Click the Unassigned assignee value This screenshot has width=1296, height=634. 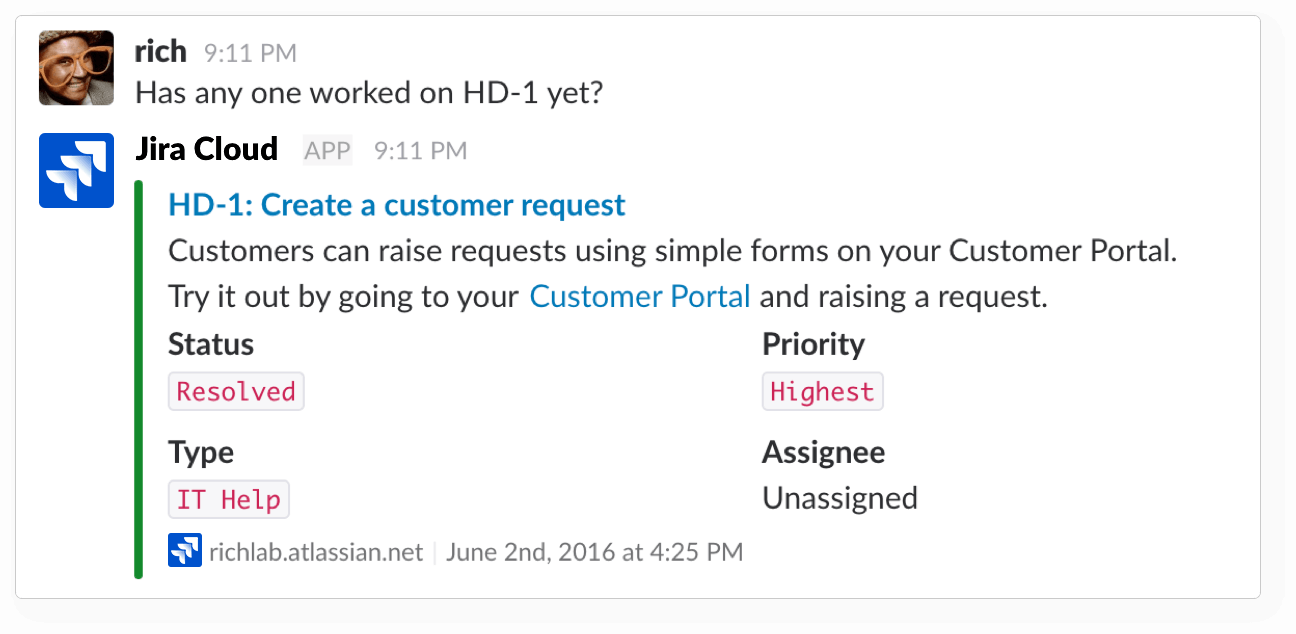point(840,498)
